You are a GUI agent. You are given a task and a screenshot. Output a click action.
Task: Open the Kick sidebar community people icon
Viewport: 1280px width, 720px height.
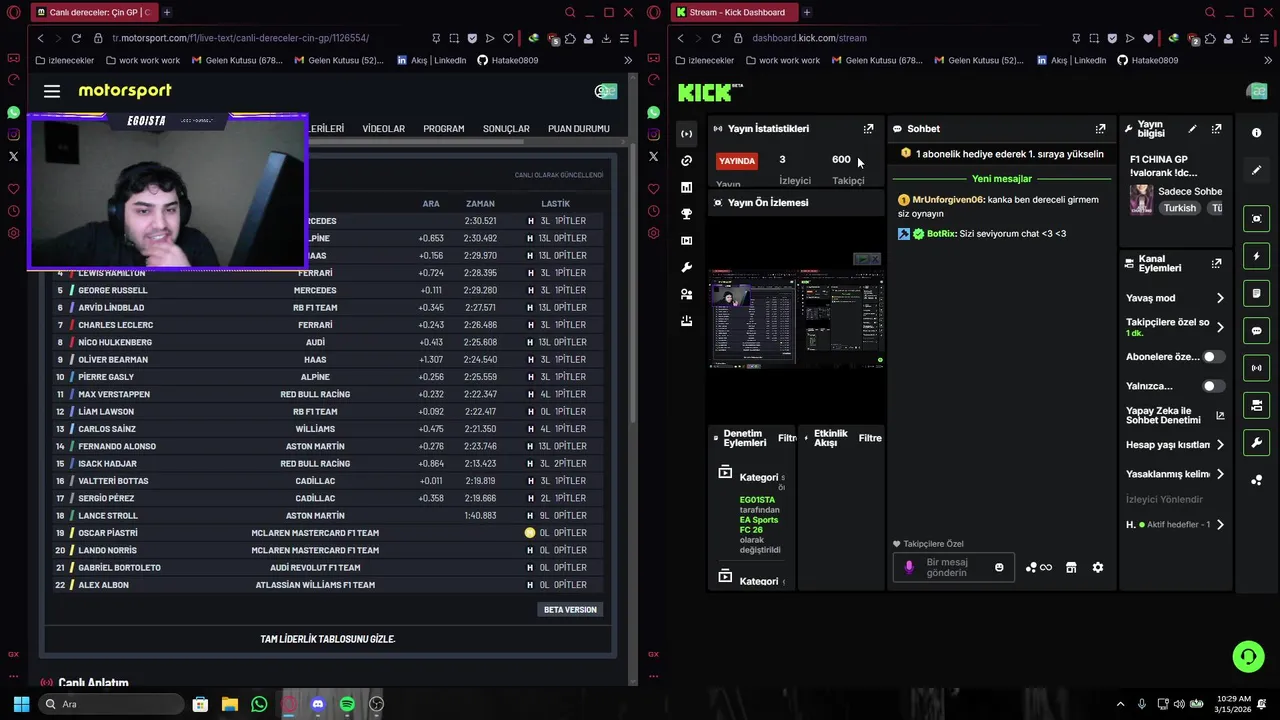click(686, 295)
